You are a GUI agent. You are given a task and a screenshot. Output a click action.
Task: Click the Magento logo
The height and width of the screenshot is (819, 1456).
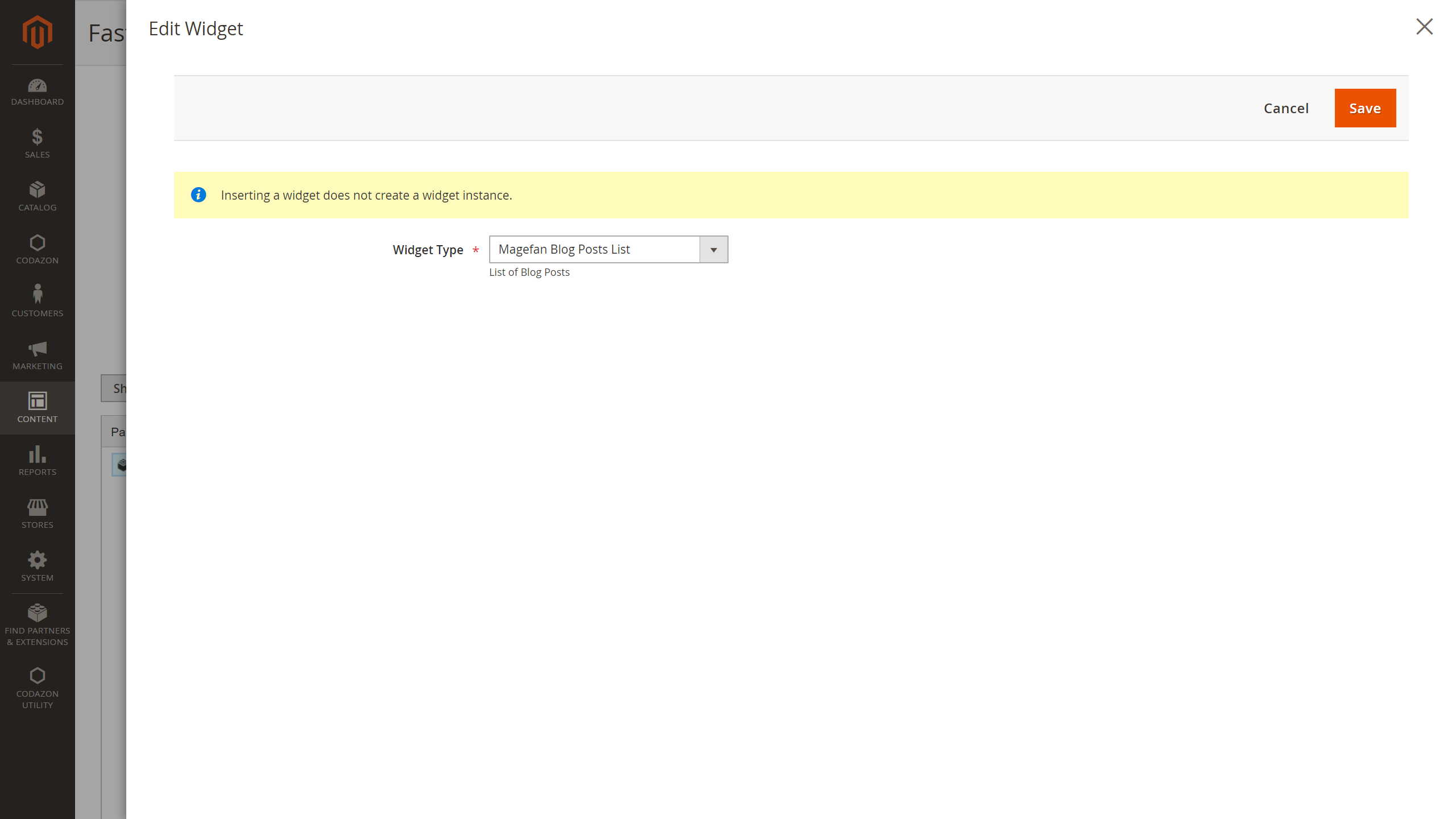(x=37, y=32)
